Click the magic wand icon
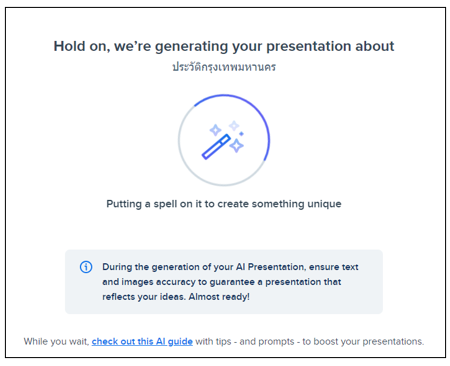 pyautogui.click(x=216, y=147)
